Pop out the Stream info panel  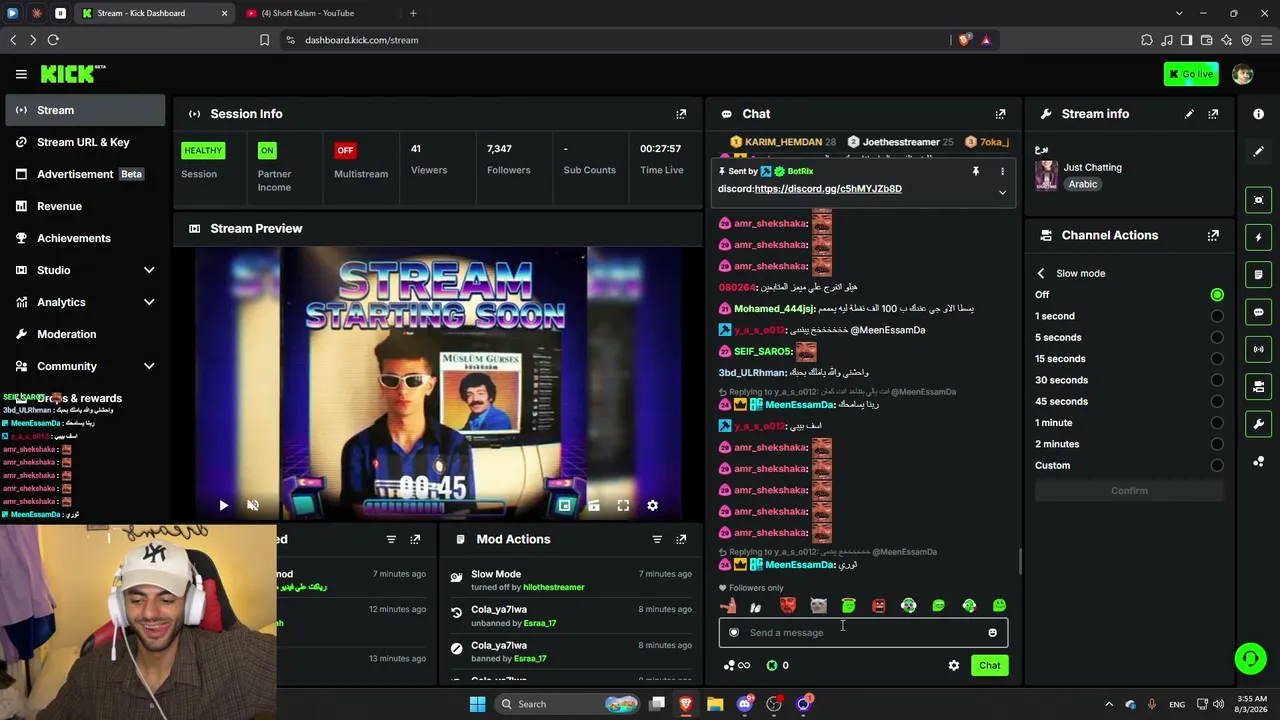coord(1213,114)
